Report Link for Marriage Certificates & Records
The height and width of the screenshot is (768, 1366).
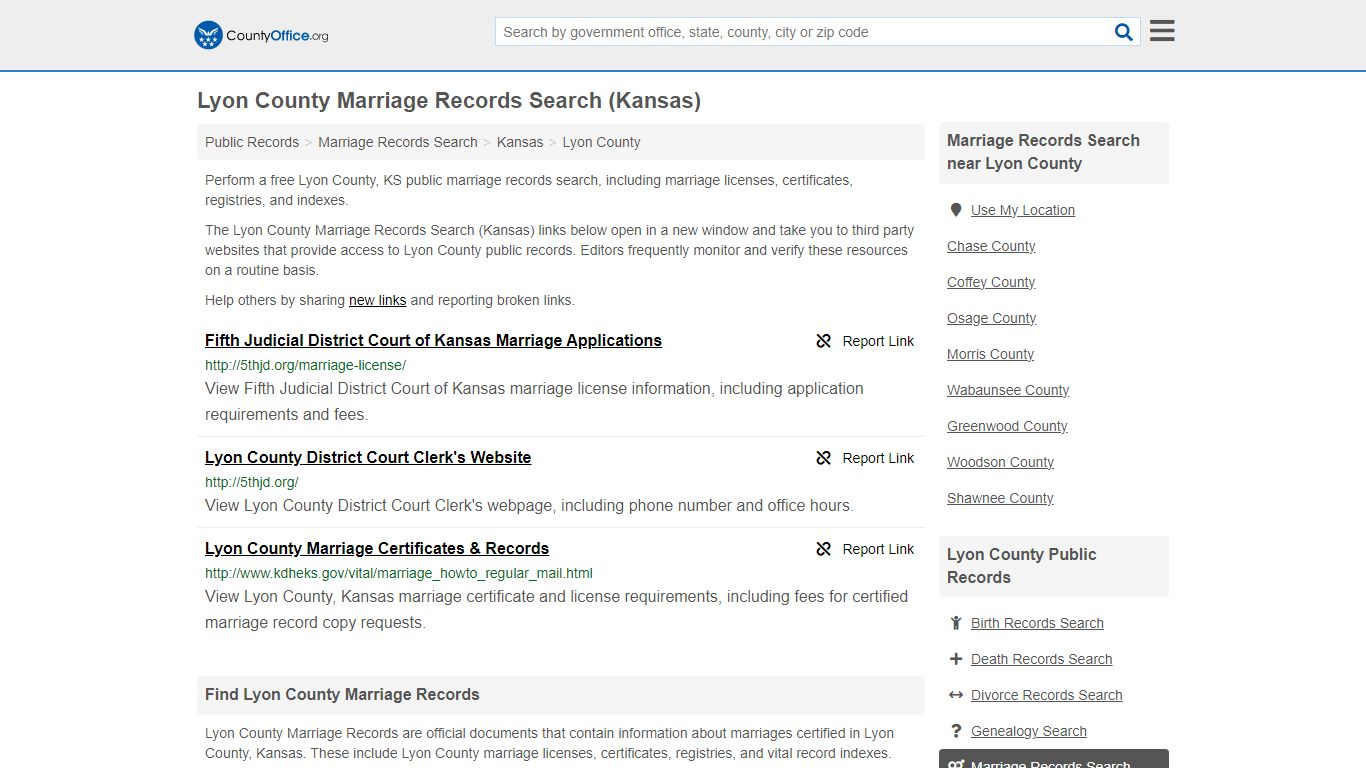tap(865, 549)
